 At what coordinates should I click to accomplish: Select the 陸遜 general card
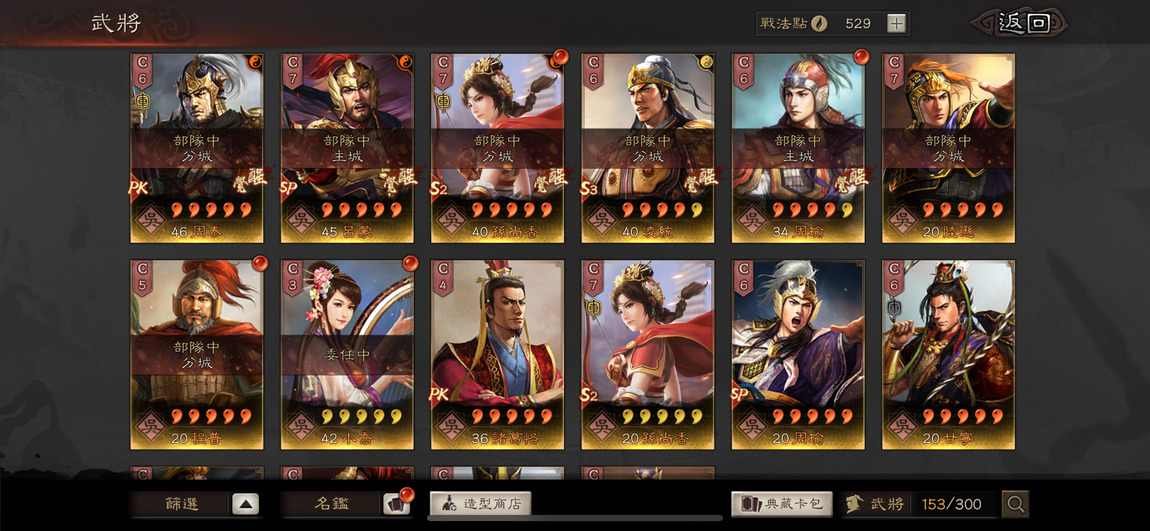click(x=948, y=147)
